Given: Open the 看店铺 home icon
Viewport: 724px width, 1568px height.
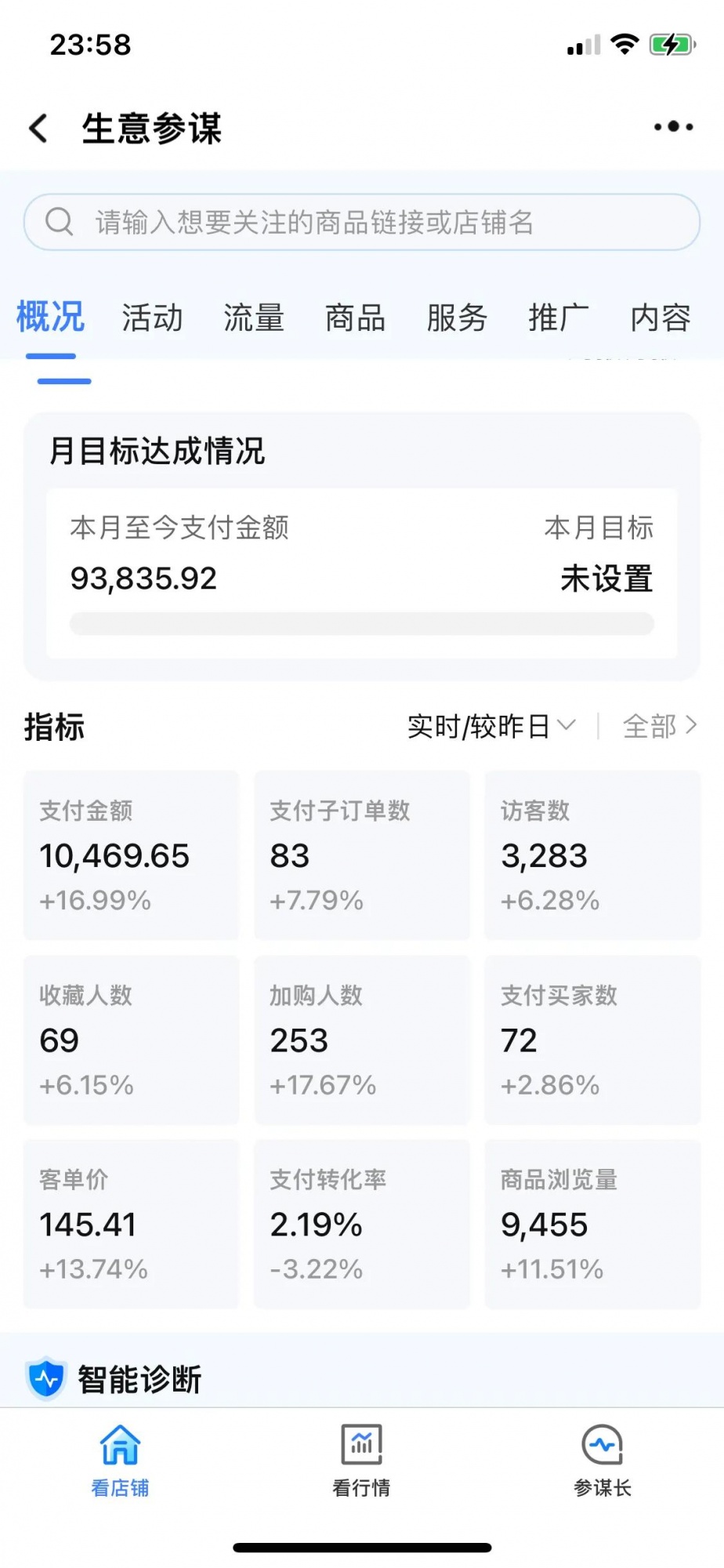Looking at the screenshot, I should pyautogui.click(x=120, y=1445).
